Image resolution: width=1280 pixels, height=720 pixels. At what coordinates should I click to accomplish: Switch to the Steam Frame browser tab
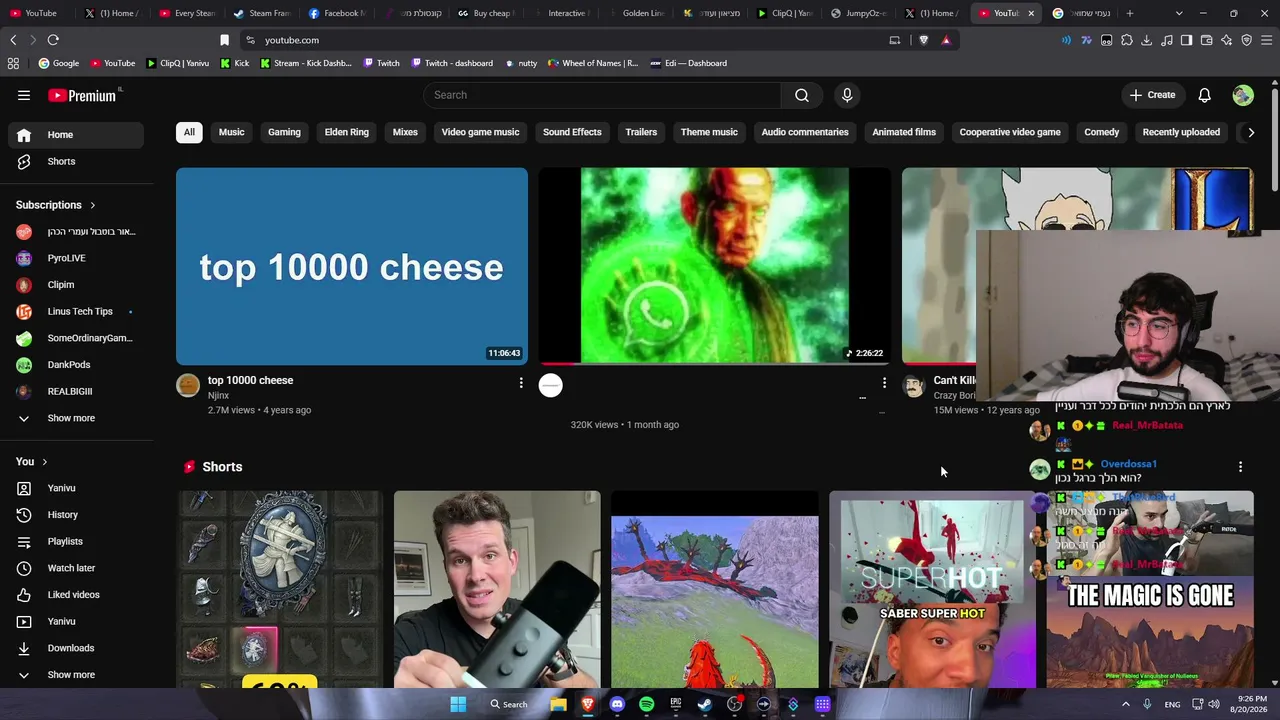[260, 13]
